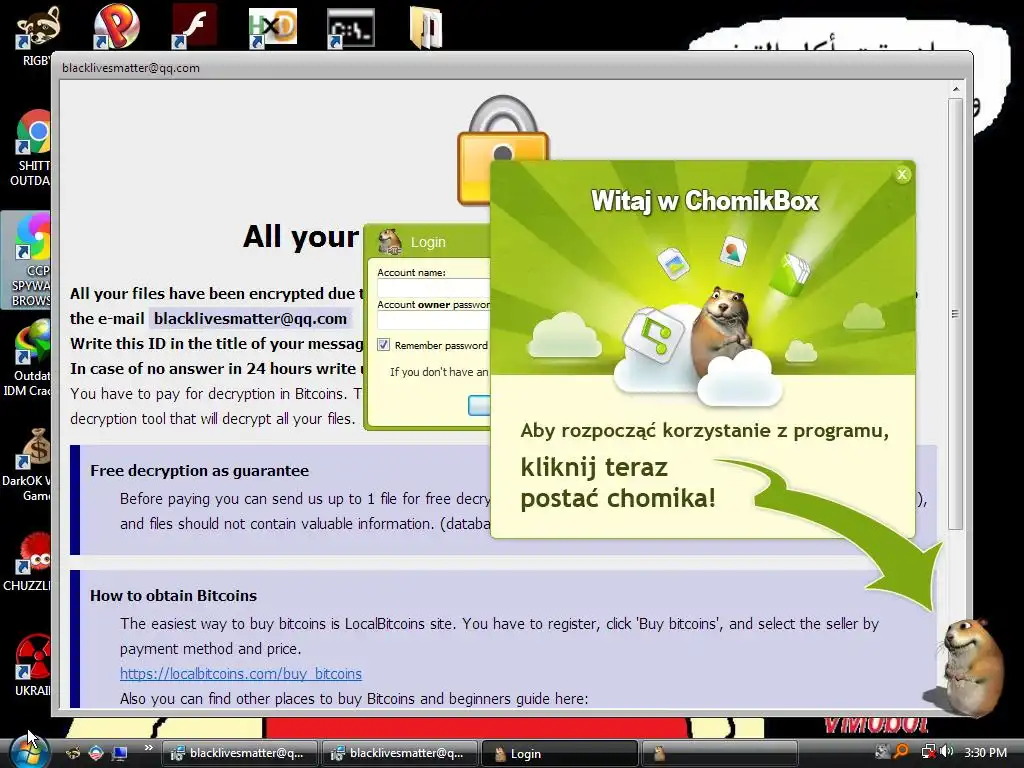Expand the quick launch overflow chevron

click(148, 748)
